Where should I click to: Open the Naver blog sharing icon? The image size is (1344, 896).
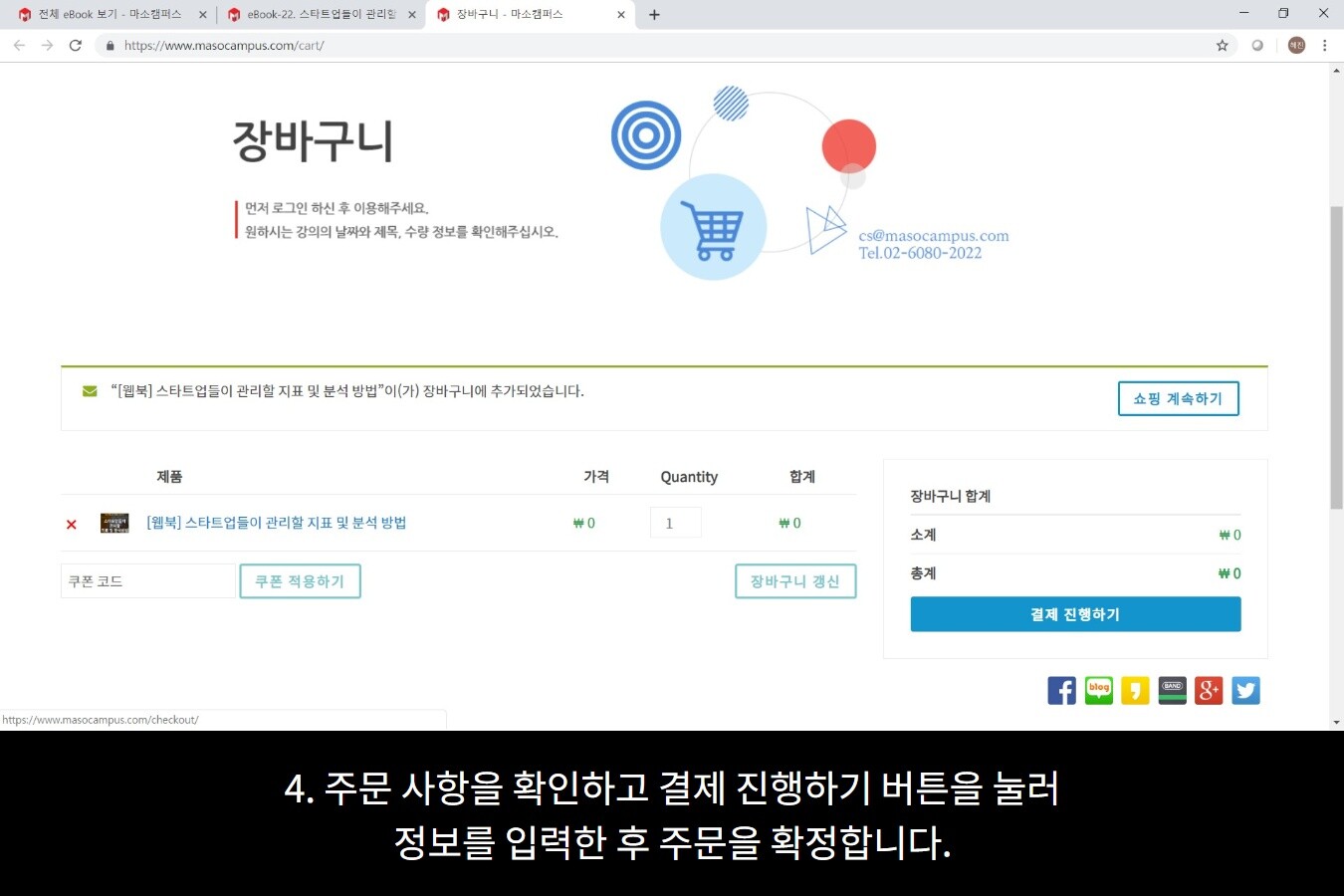click(1098, 690)
